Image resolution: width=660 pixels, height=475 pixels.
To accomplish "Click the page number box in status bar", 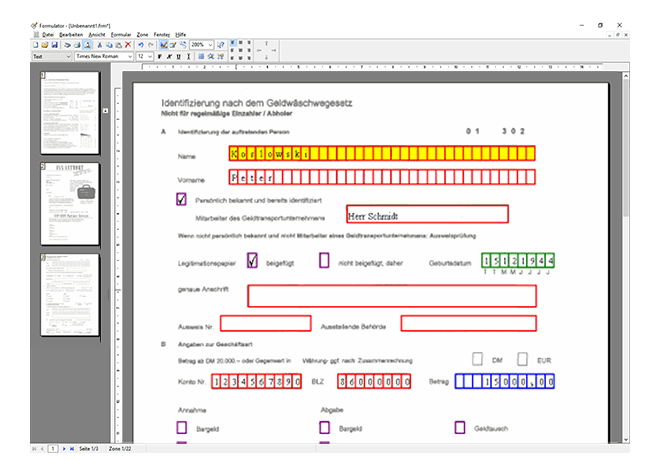I will tap(53, 449).
